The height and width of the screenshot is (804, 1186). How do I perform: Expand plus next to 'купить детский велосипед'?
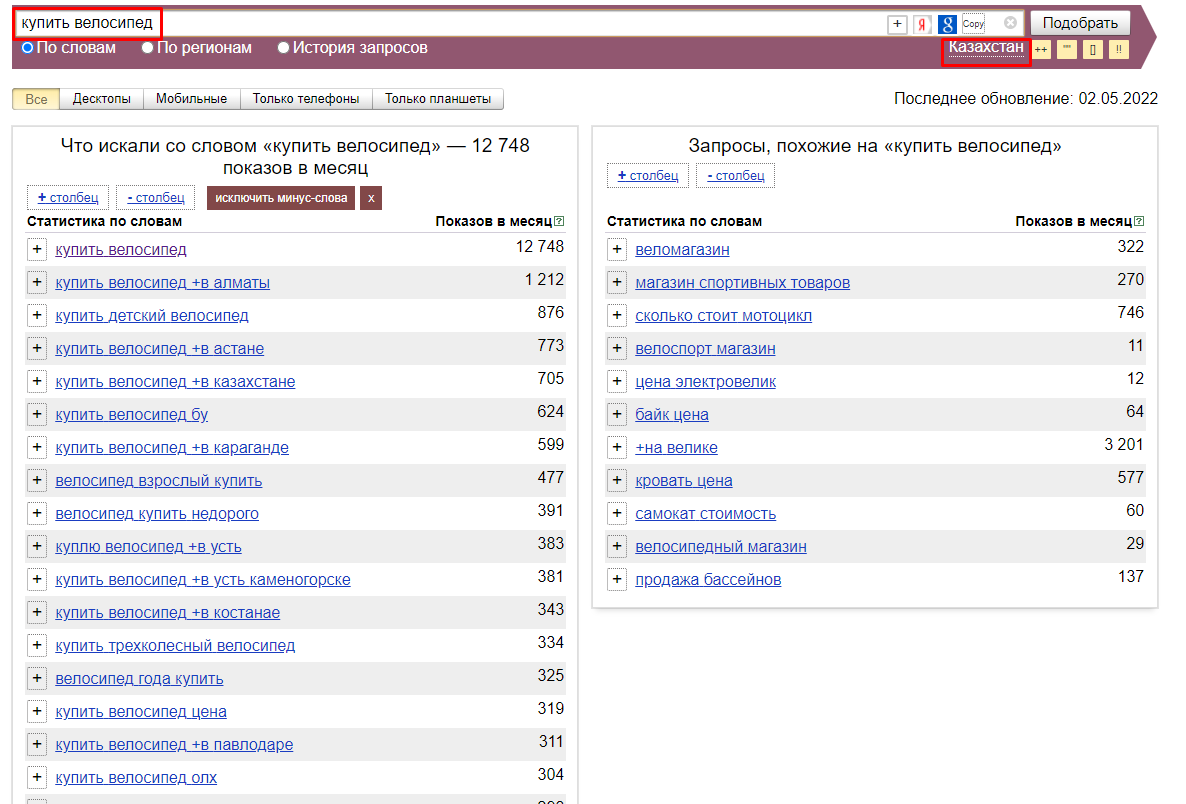coord(37,315)
